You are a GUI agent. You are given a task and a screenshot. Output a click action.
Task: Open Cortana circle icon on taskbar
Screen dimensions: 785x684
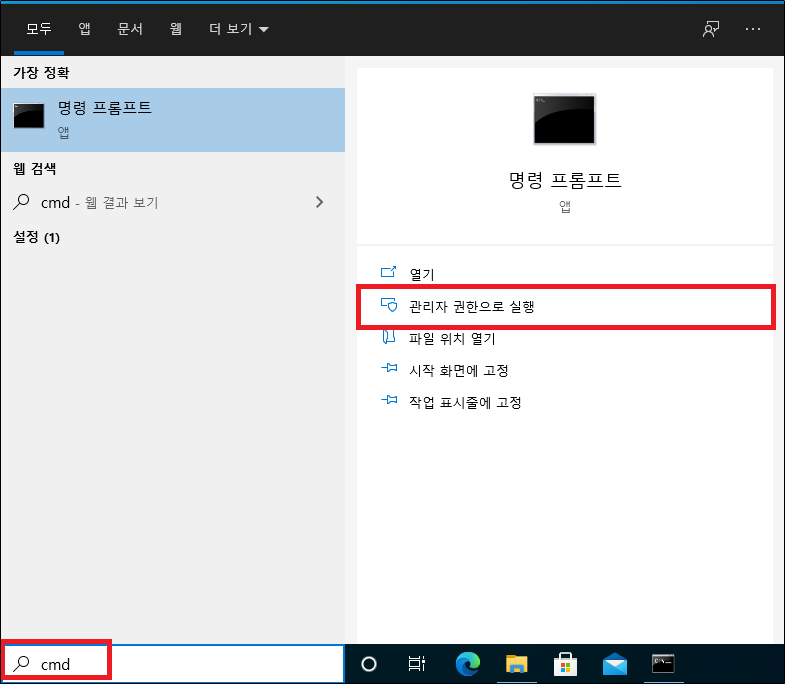[x=369, y=664]
